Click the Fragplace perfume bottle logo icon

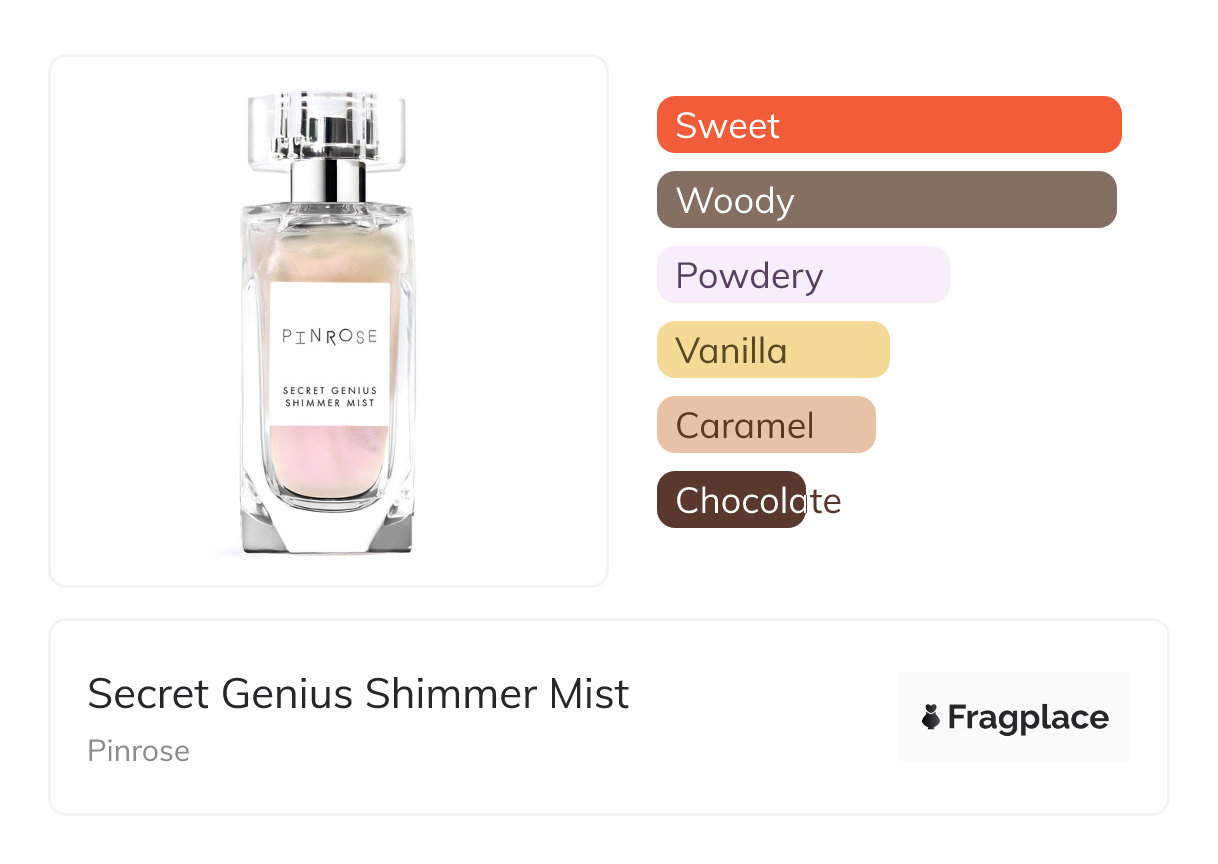pyautogui.click(x=931, y=717)
